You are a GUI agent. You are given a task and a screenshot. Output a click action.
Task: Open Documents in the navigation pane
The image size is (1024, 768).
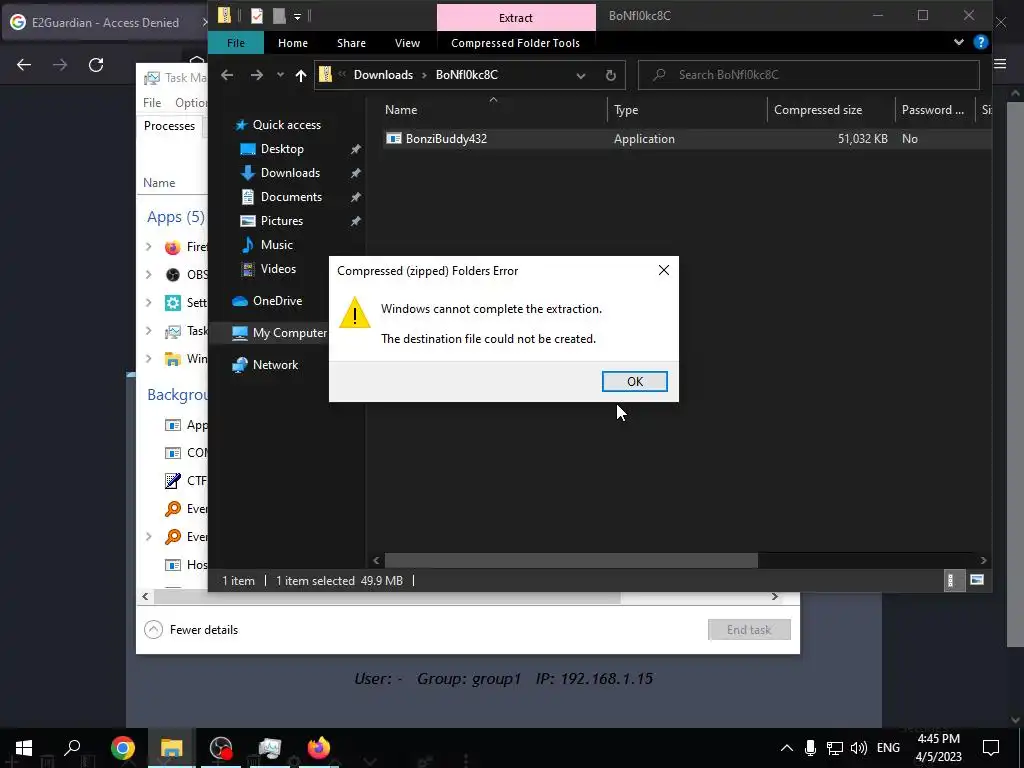pos(291,197)
